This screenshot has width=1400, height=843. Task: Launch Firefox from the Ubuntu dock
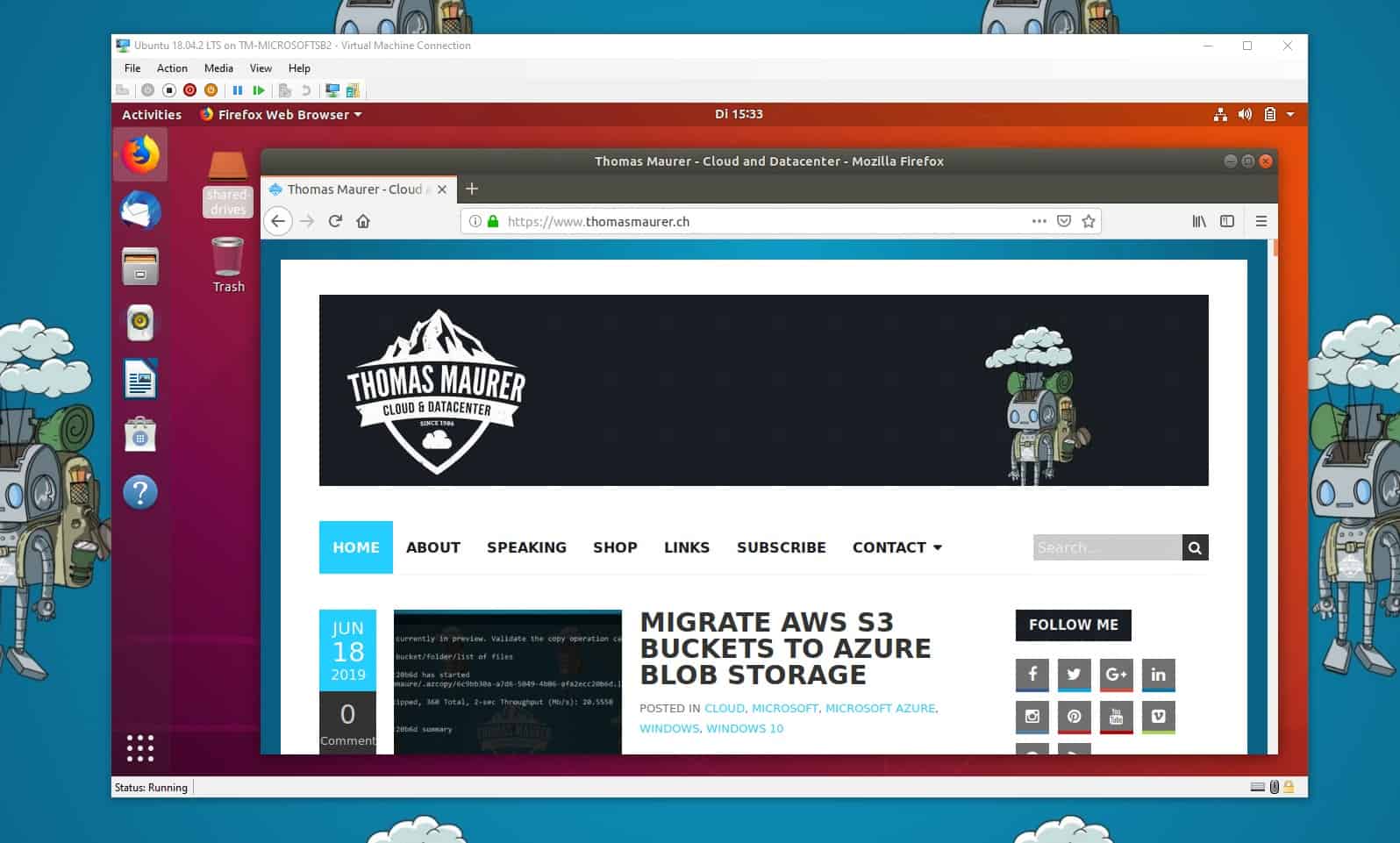coord(140,155)
